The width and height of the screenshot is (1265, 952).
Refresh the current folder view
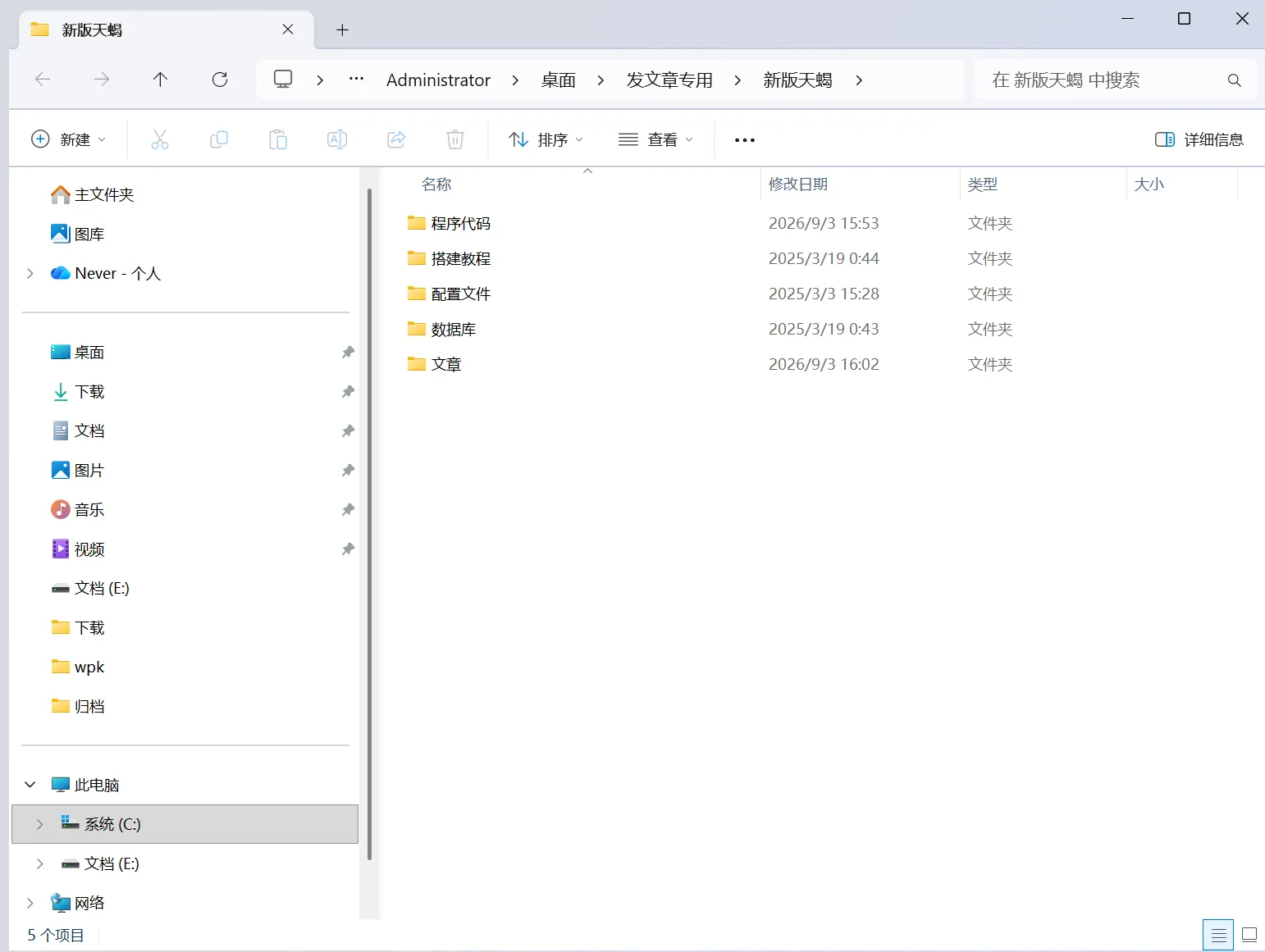220,80
